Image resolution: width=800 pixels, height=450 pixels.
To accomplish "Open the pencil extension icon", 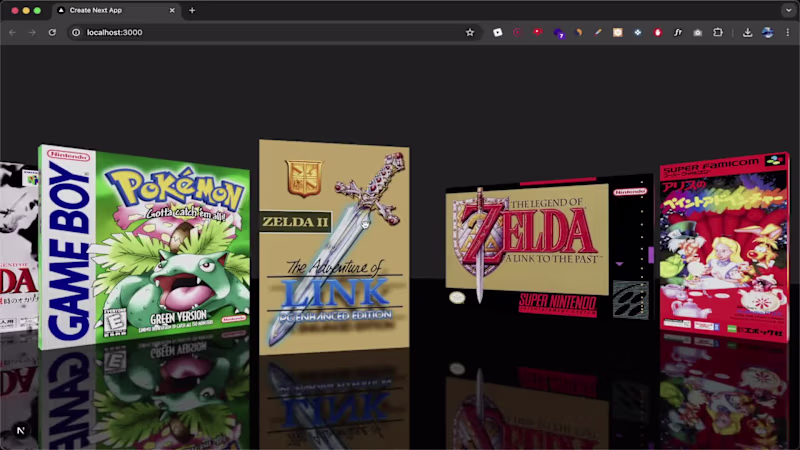I will pyautogui.click(x=598, y=32).
